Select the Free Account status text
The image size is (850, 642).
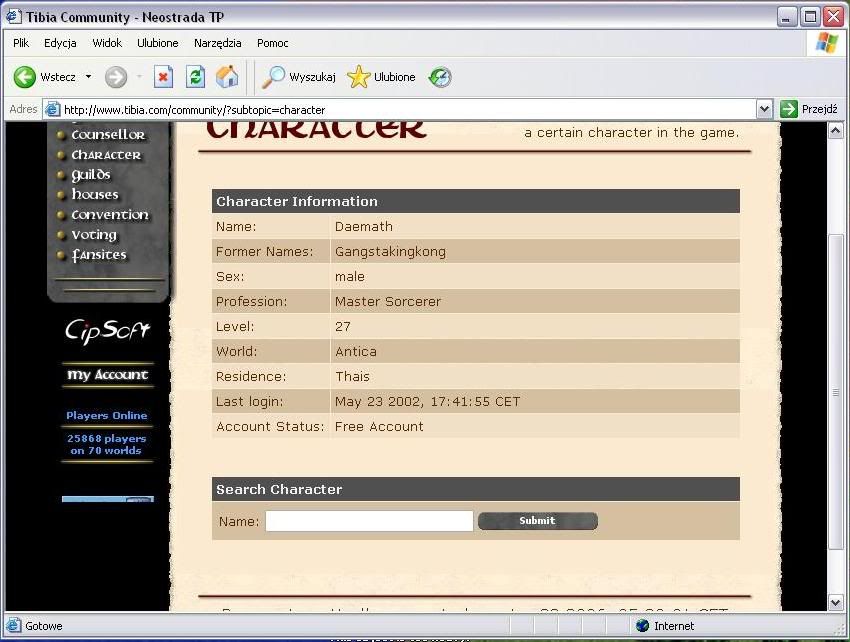379,426
